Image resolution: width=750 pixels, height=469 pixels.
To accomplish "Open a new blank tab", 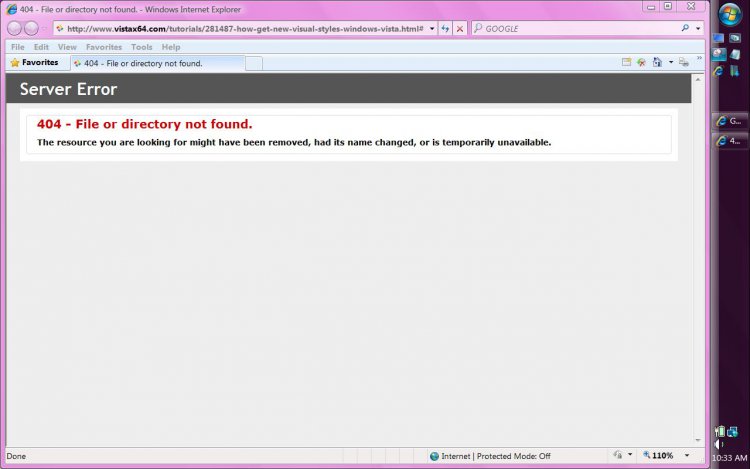I will click(254, 63).
